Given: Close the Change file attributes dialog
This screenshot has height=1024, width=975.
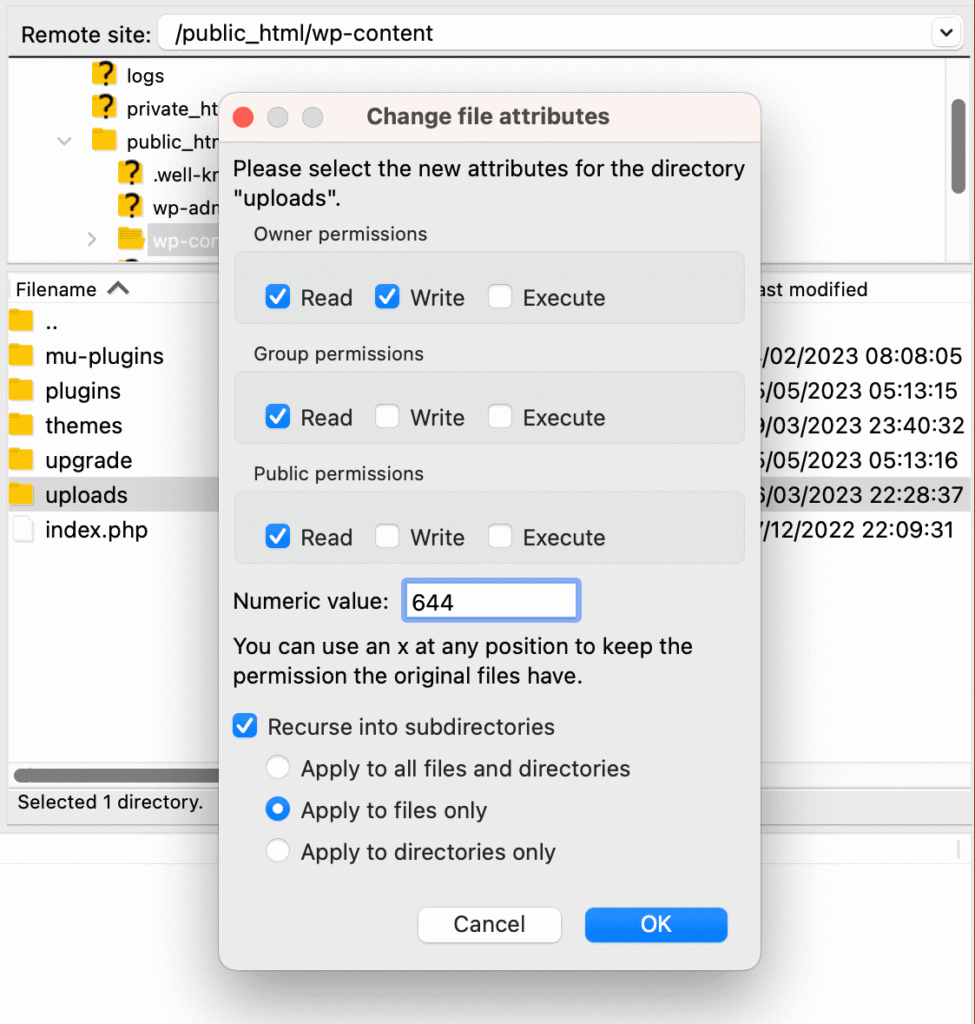Looking at the screenshot, I should pos(243,117).
